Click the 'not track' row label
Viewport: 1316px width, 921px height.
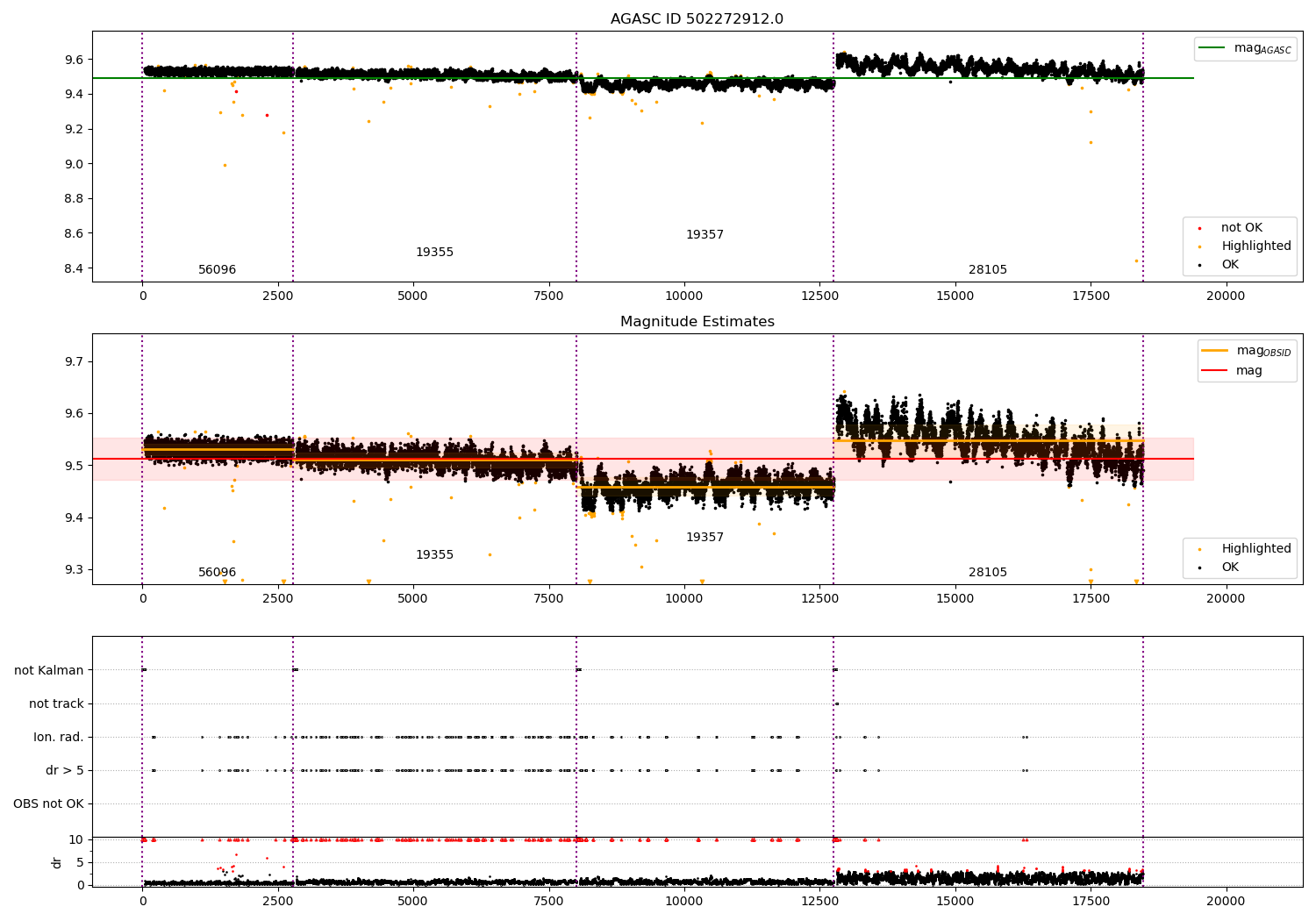(56, 704)
